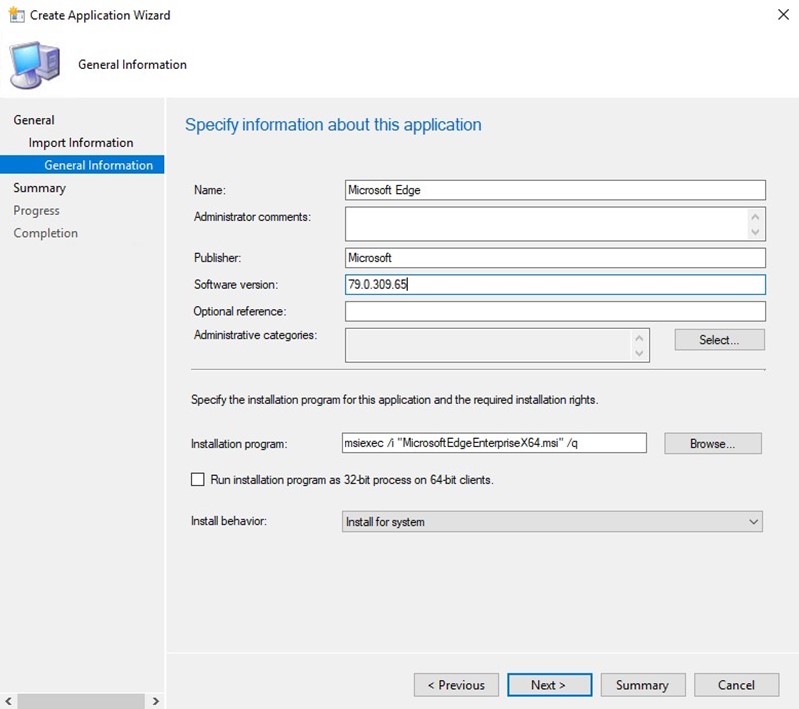Click the Installation program msiexec field

[494, 442]
